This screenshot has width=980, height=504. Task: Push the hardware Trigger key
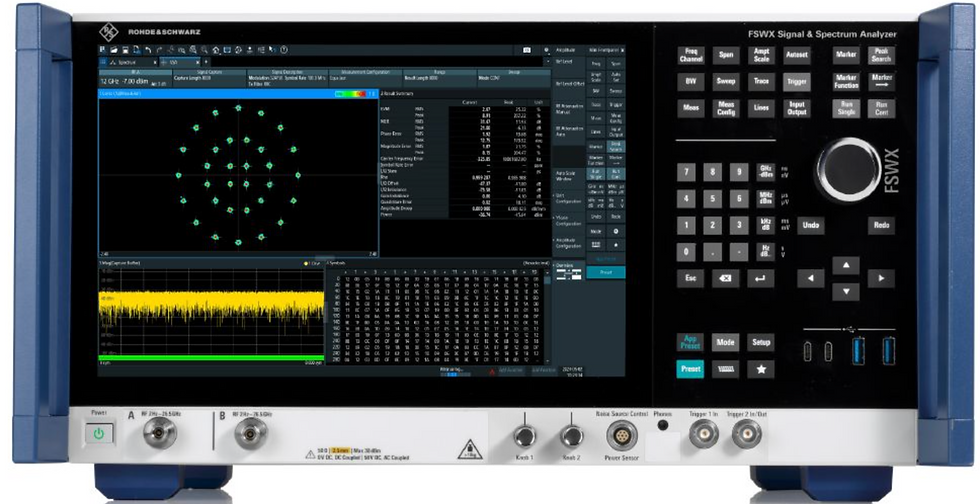pos(797,81)
